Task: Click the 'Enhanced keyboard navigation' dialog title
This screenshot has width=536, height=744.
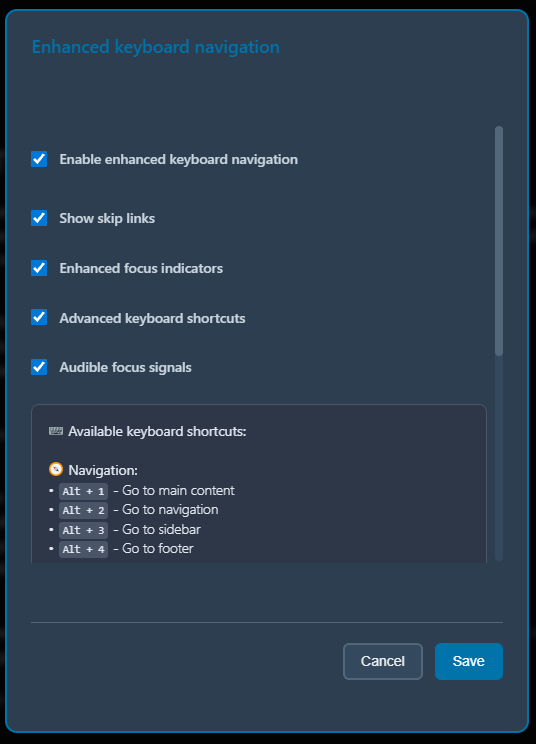Action: tap(156, 47)
